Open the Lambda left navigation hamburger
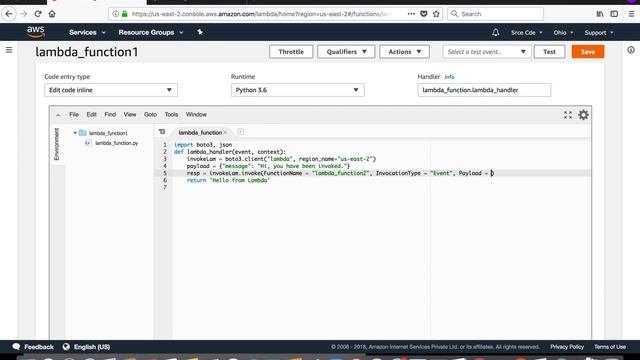Image resolution: width=640 pixels, height=360 pixels. tap(9, 50)
